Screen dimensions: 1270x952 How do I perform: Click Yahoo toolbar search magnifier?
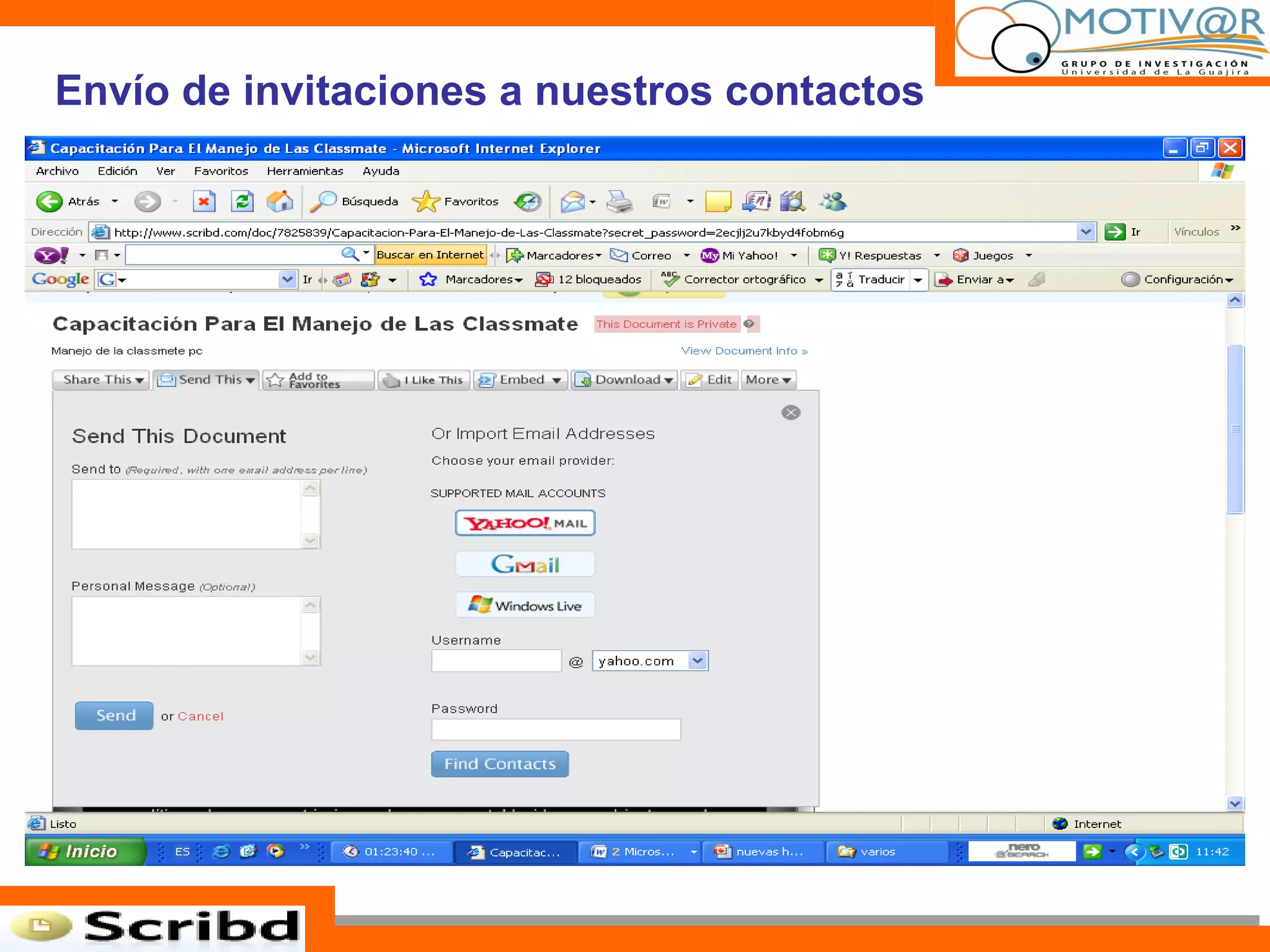[x=350, y=254]
